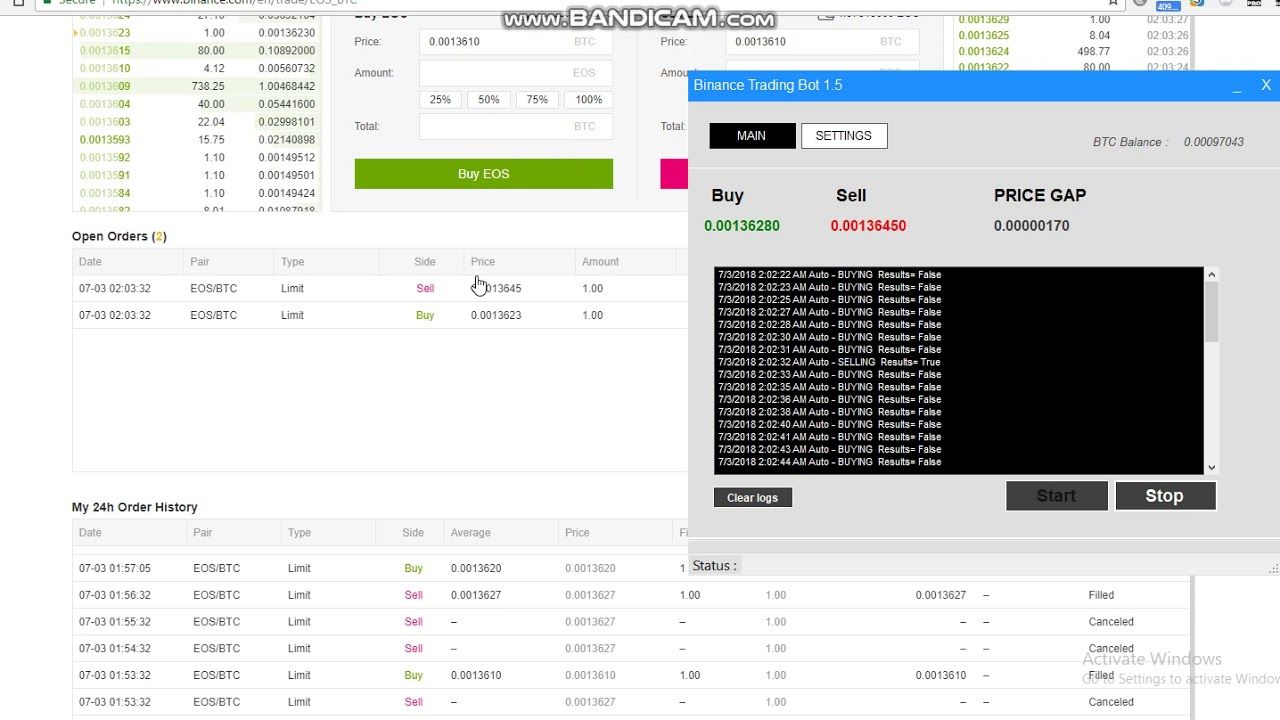1280x720 pixels.
Task: Click the PRICE GAP value 0.00000170
Action: tap(1031, 226)
